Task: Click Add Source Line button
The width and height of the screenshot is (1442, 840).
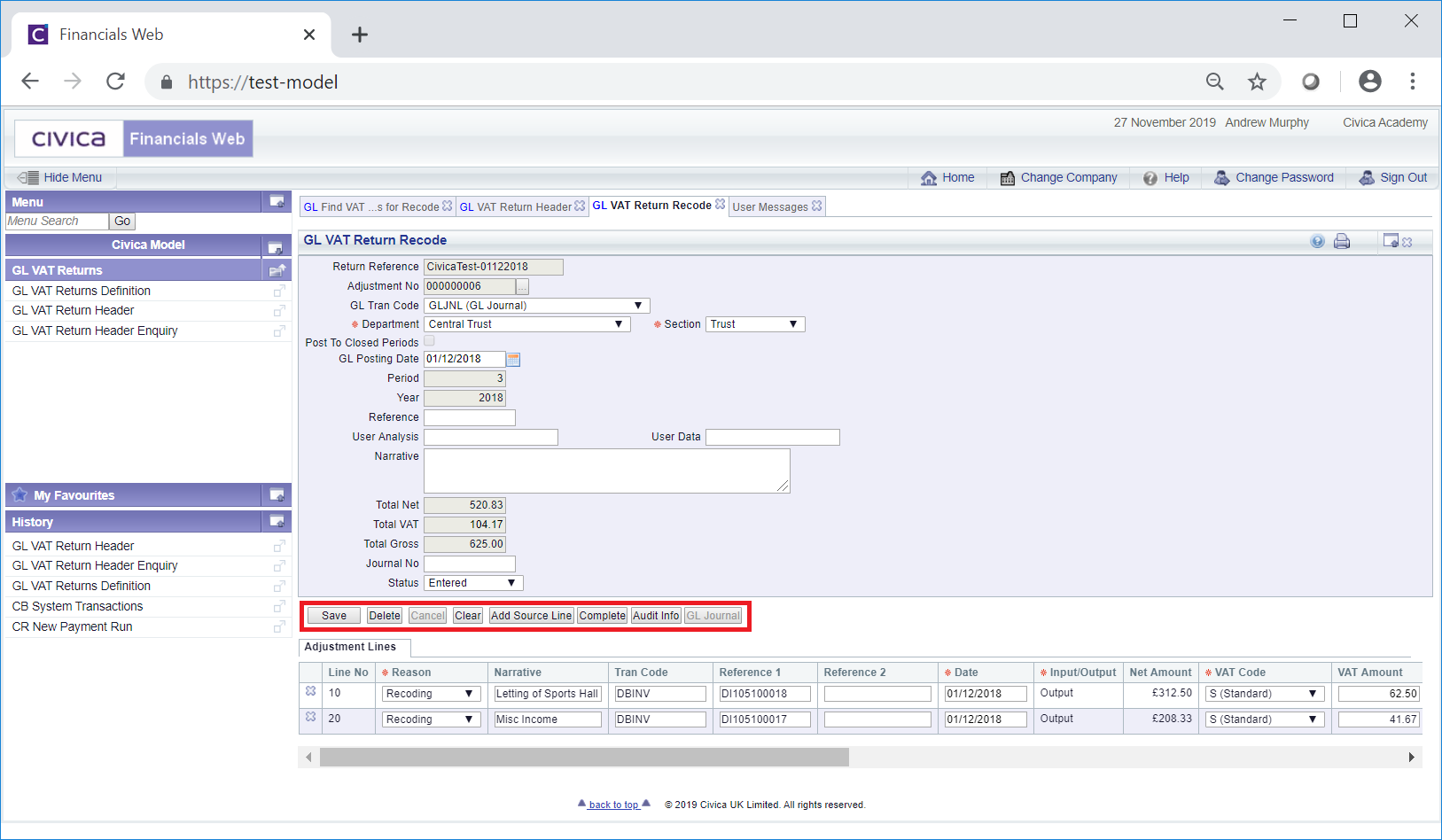Action: [531, 616]
